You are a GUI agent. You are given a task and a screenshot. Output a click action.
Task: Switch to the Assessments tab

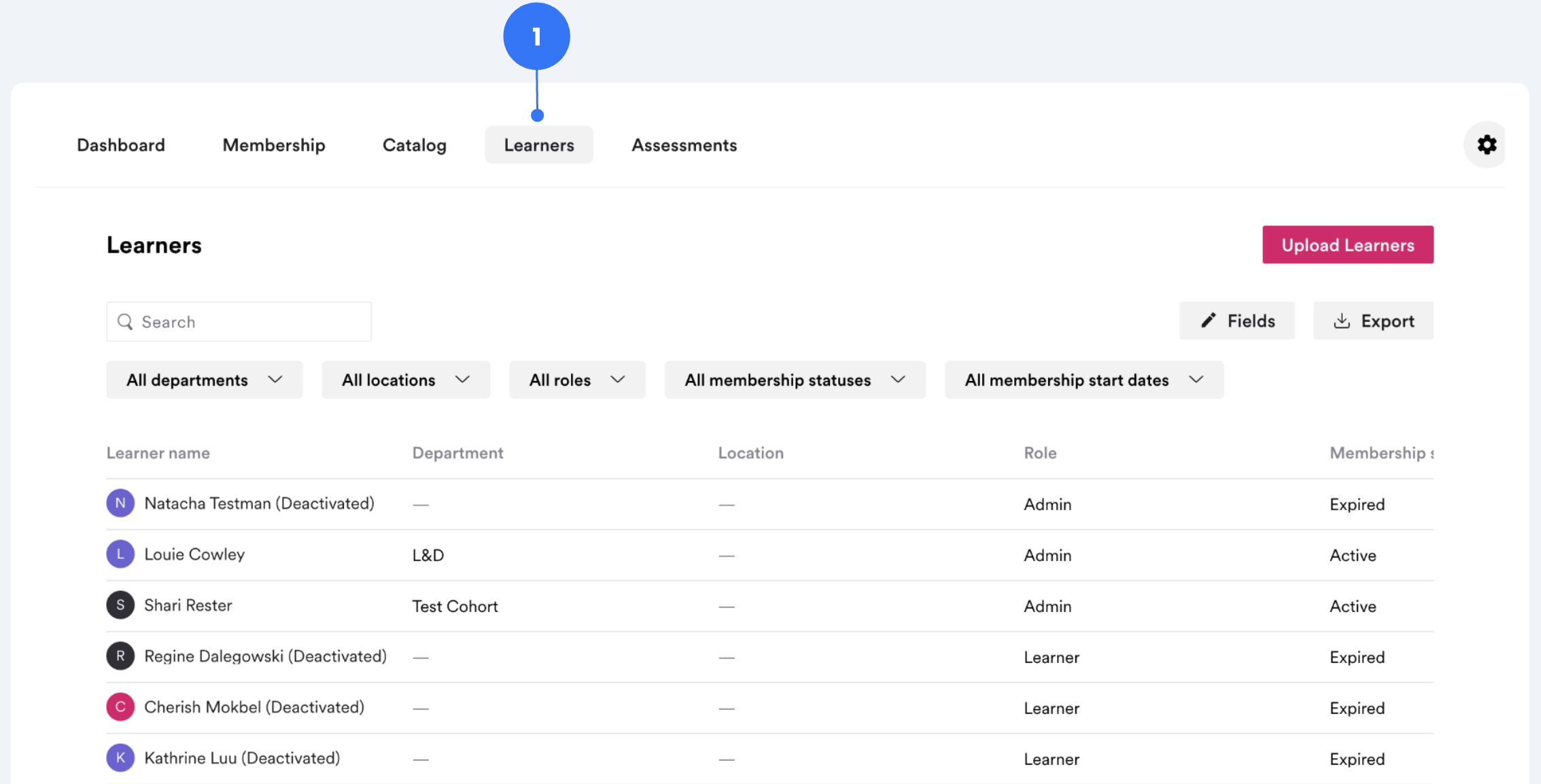coord(685,145)
